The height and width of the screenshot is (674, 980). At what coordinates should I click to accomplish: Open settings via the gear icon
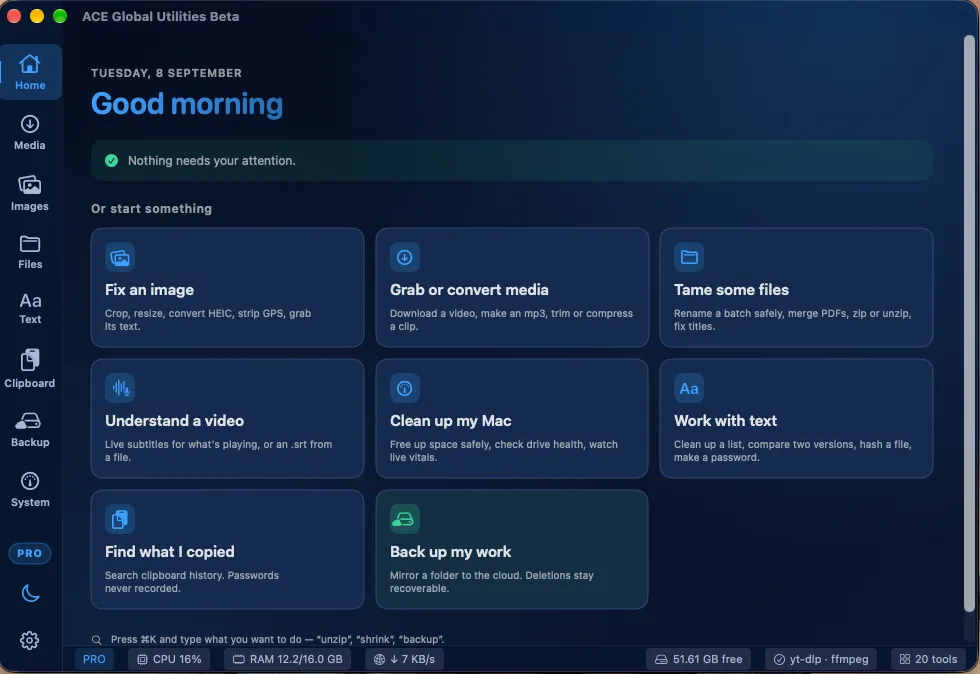(29, 640)
